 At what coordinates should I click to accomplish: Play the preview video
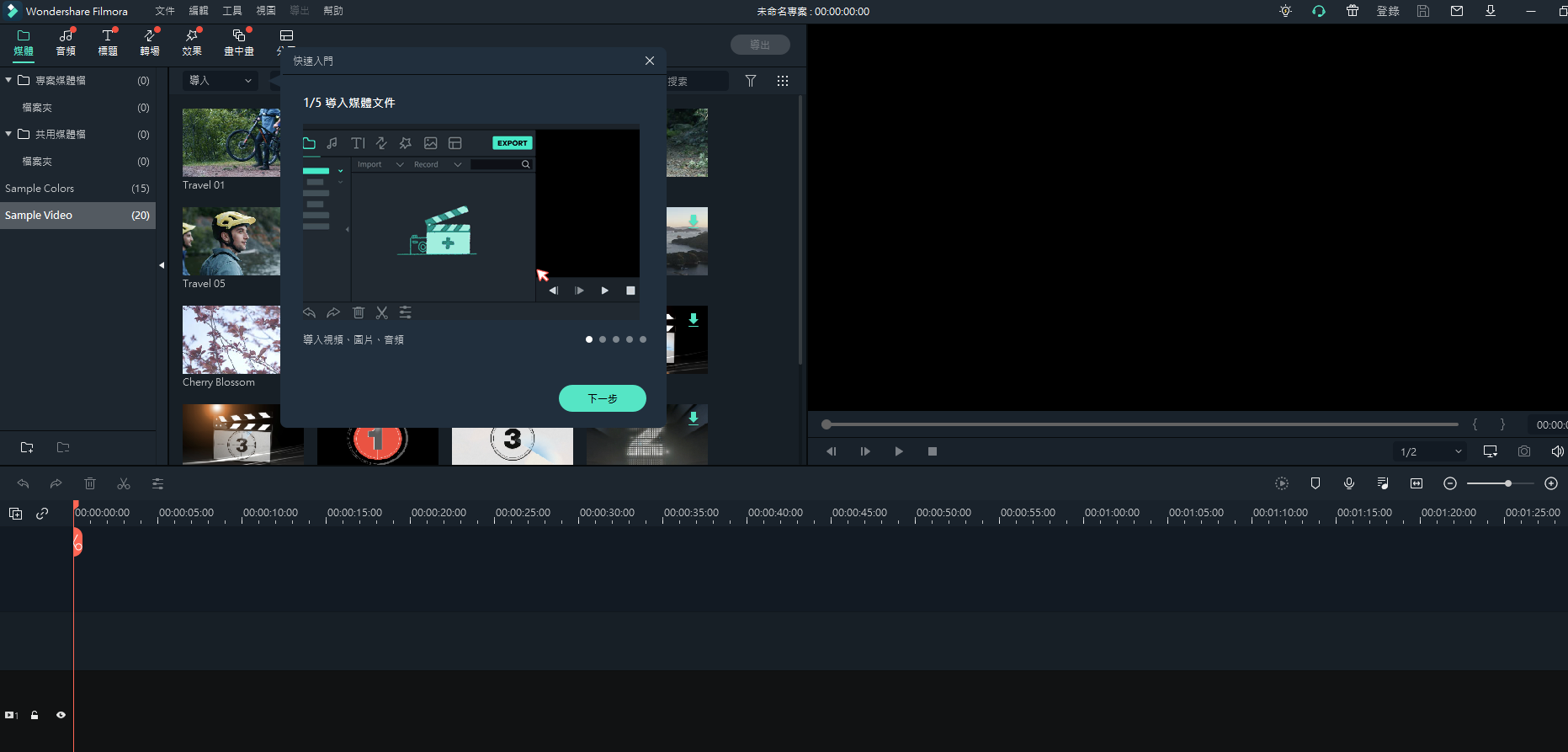point(899,451)
